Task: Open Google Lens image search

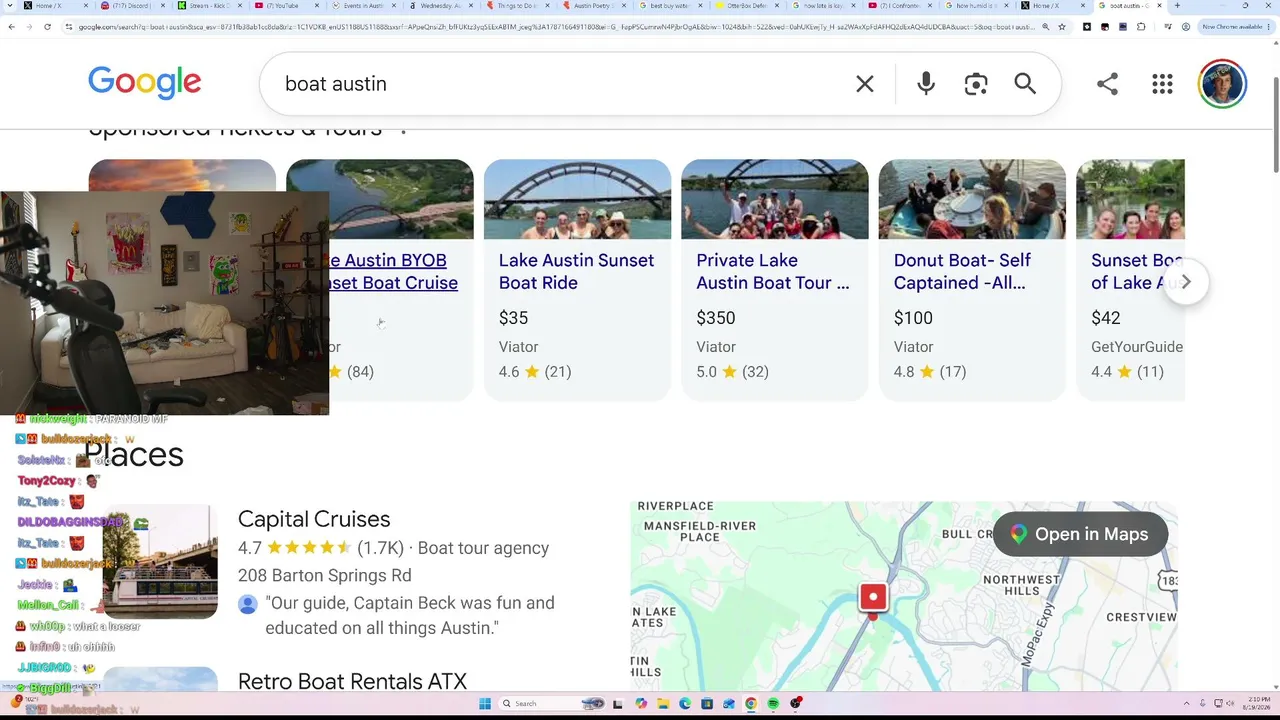Action: tap(976, 84)
